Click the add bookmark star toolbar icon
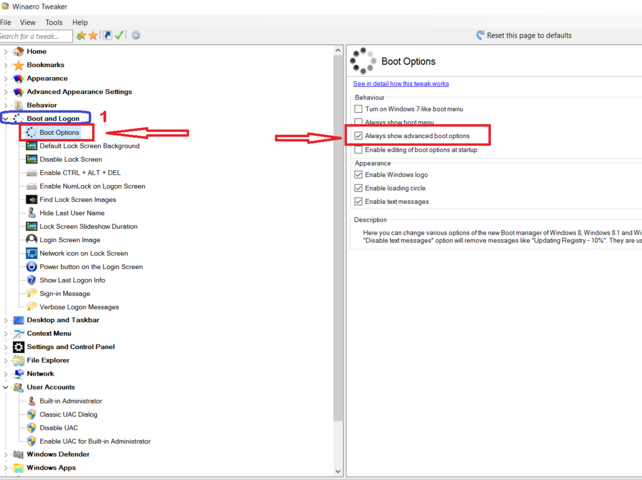The image size is (642, 480). 81,36
